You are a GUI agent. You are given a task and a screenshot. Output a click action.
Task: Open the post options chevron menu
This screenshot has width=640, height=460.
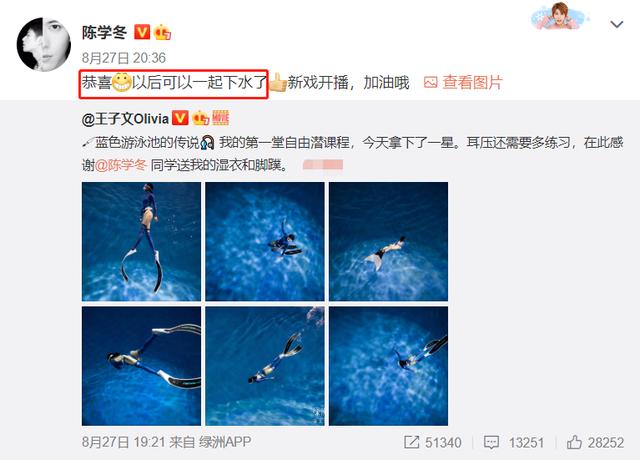(616, 24)
